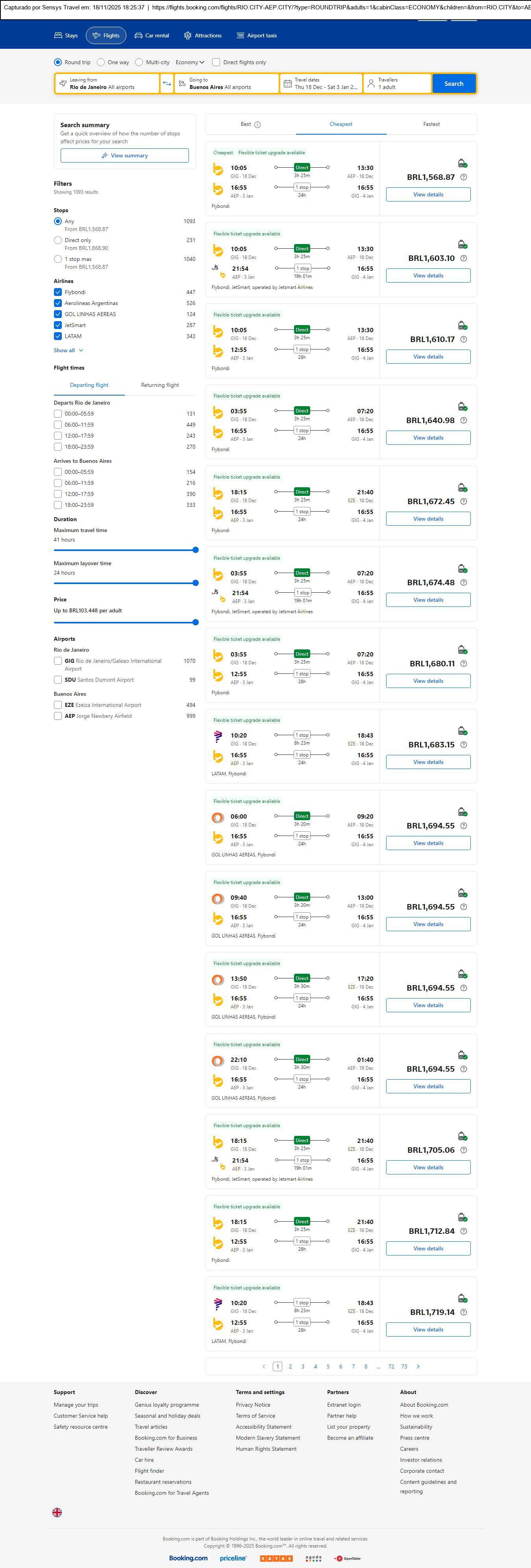Image resolution: width=531 pixels, height=1568 pixels.
Task: Switch to the Fastest results tab
Action: 431,124
